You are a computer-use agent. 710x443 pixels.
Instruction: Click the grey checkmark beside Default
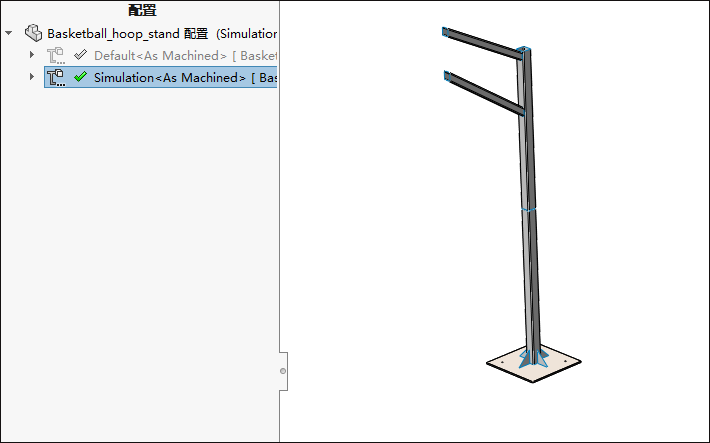click(81, 55)
